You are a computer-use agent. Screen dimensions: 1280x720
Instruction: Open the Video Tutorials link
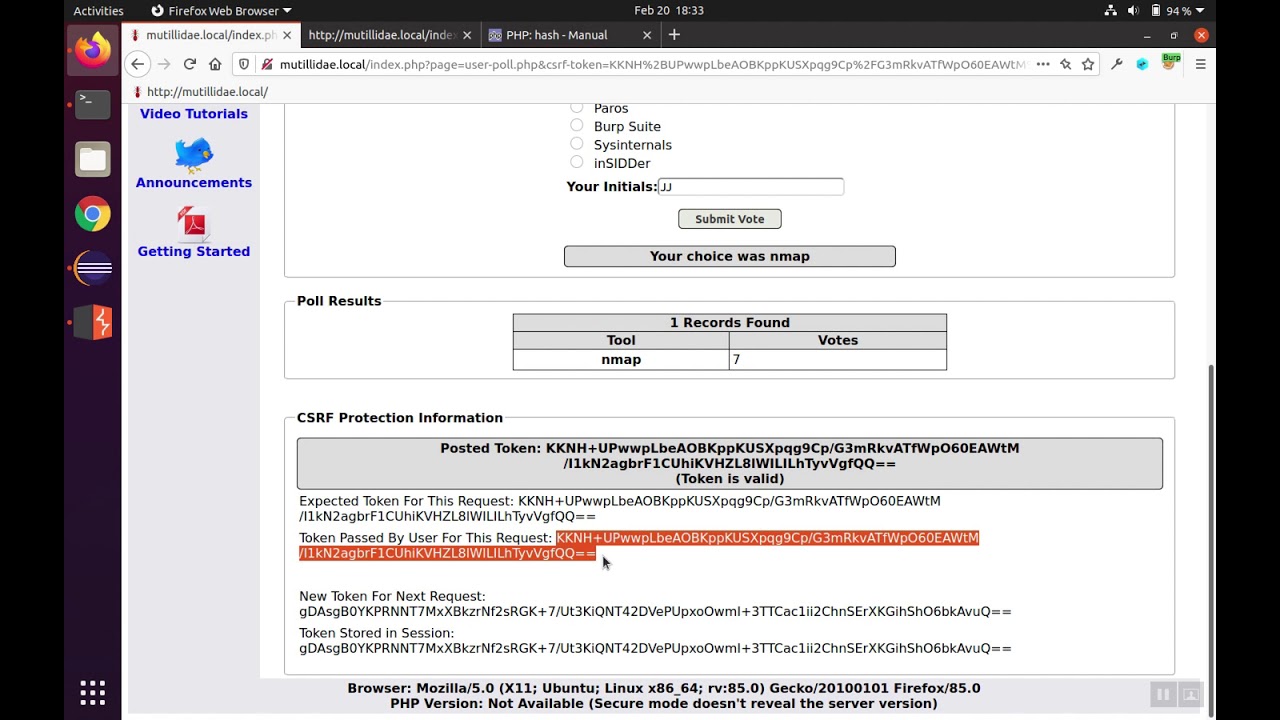[194, 114]
